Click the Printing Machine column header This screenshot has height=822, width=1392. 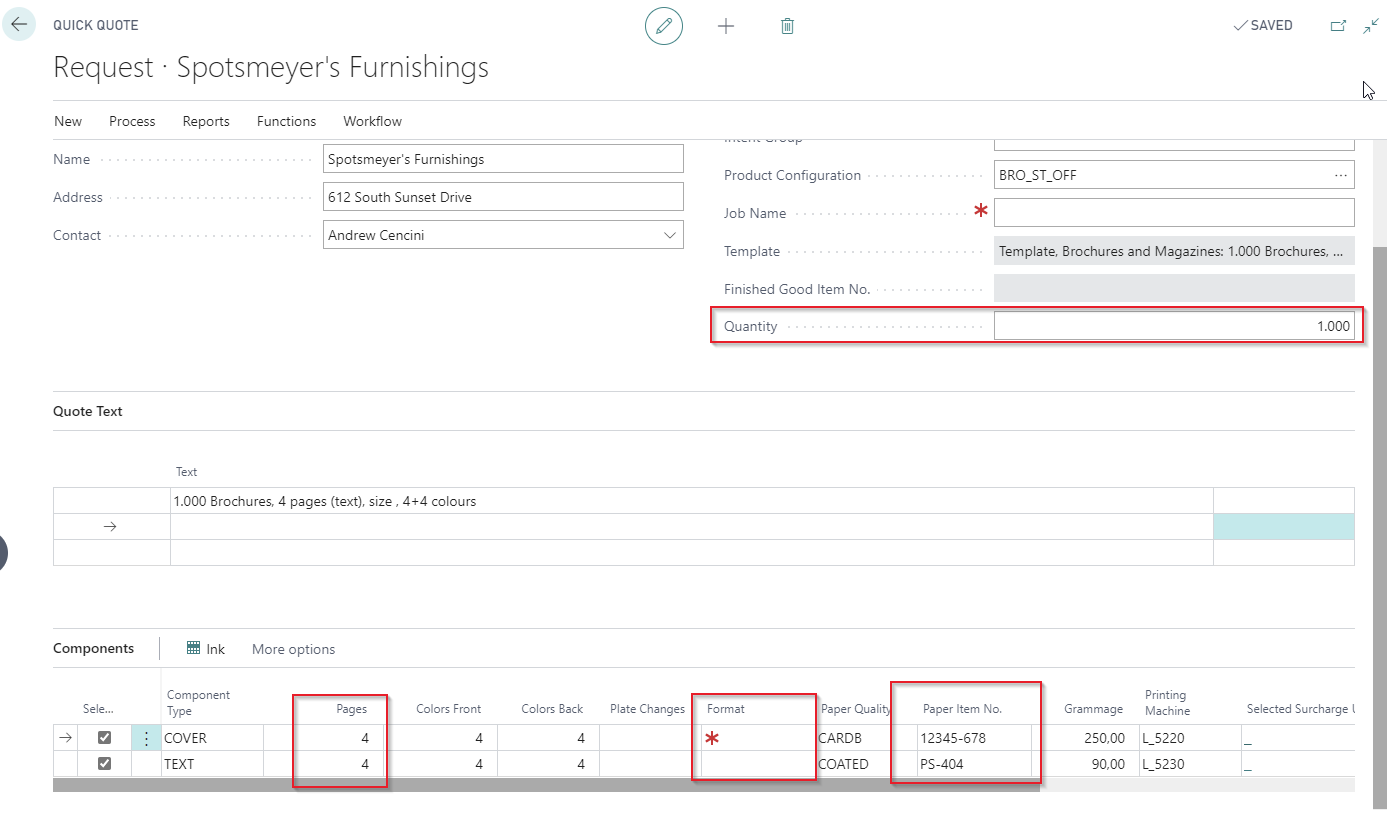pyautogui.click(x=1167, y=702)
